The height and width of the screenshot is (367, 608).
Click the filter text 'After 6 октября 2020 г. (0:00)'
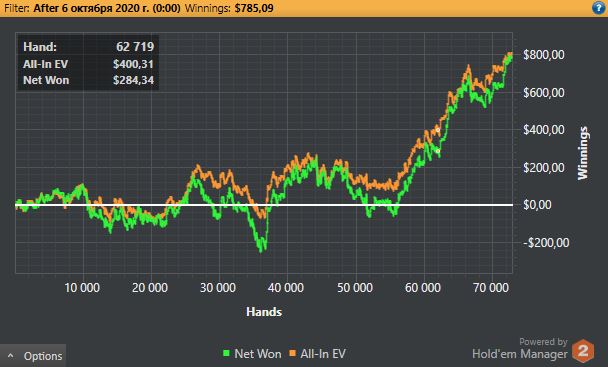[x=107, y=8]
